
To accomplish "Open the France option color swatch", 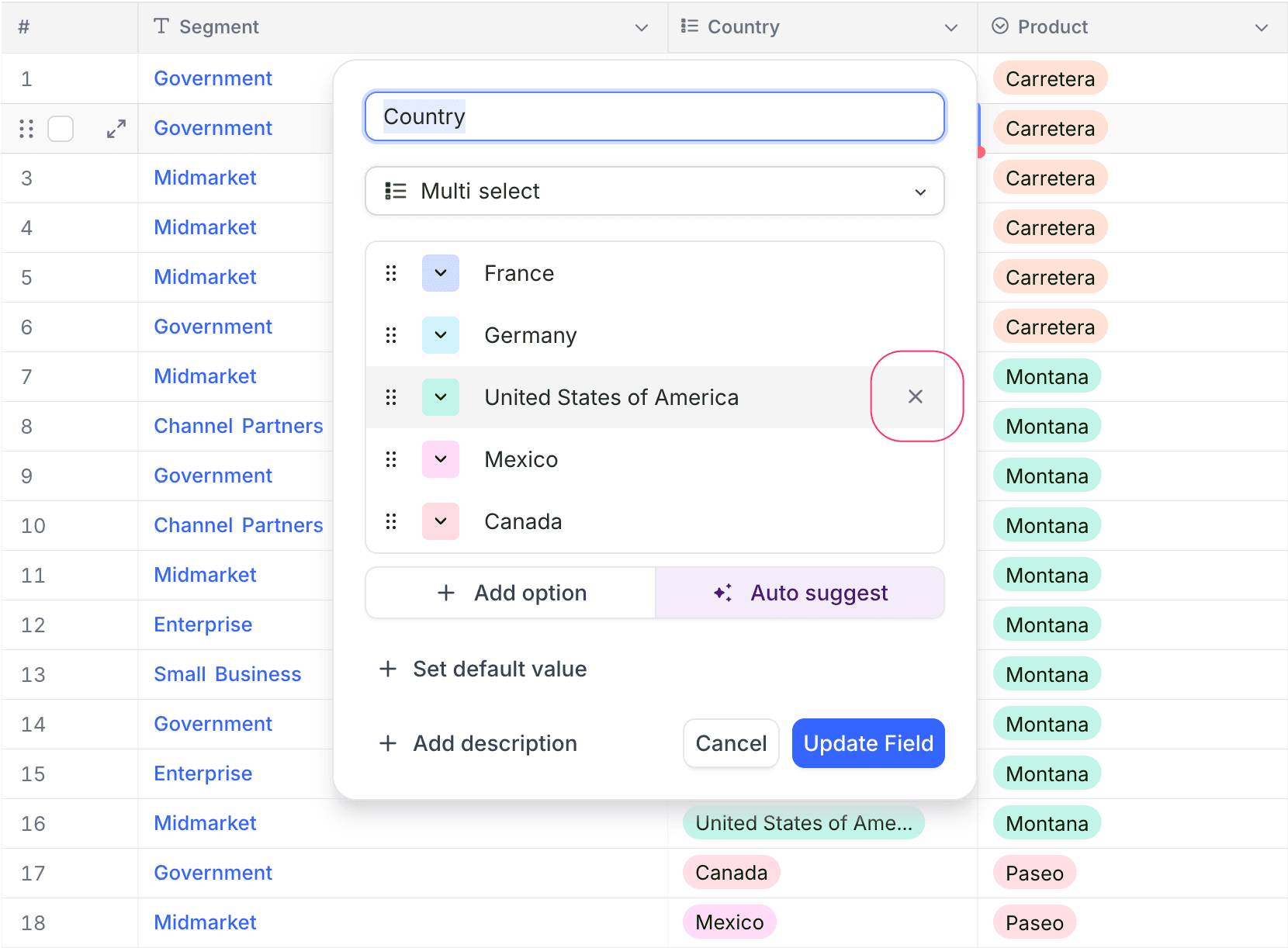I will coord(441,273).
